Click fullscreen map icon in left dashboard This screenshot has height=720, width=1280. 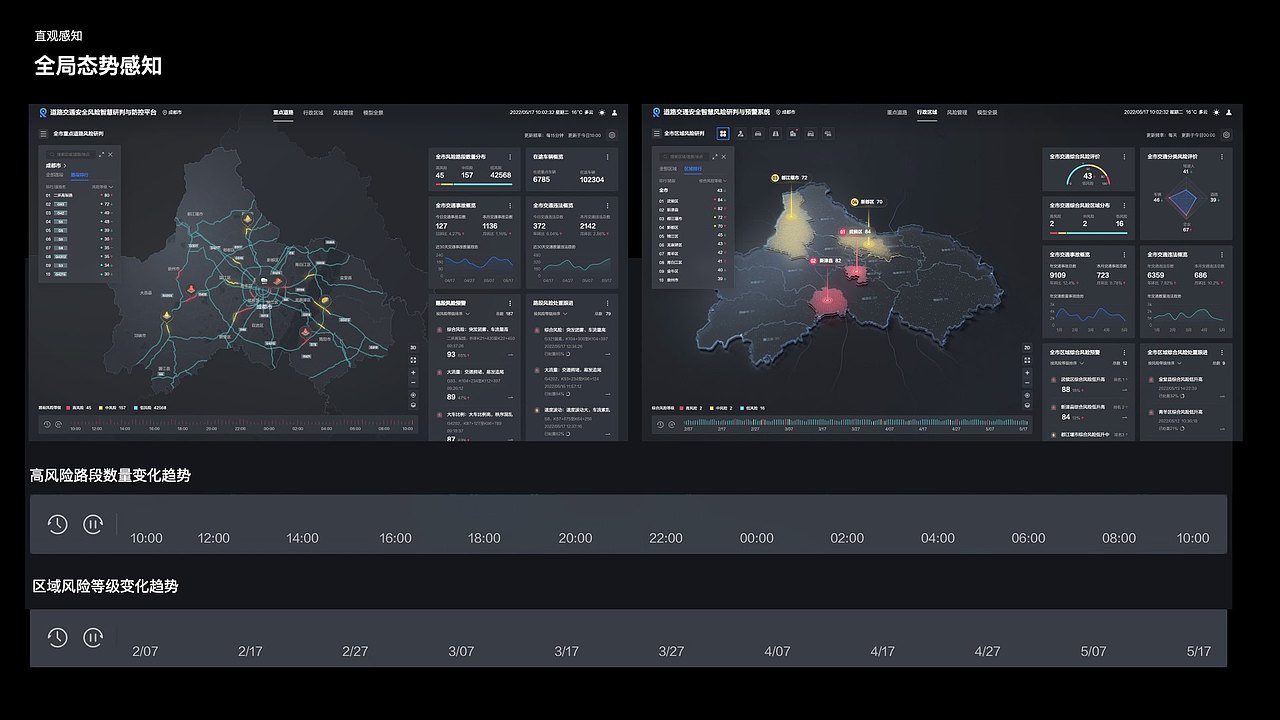pyautogui.click(x=413, y=360)
